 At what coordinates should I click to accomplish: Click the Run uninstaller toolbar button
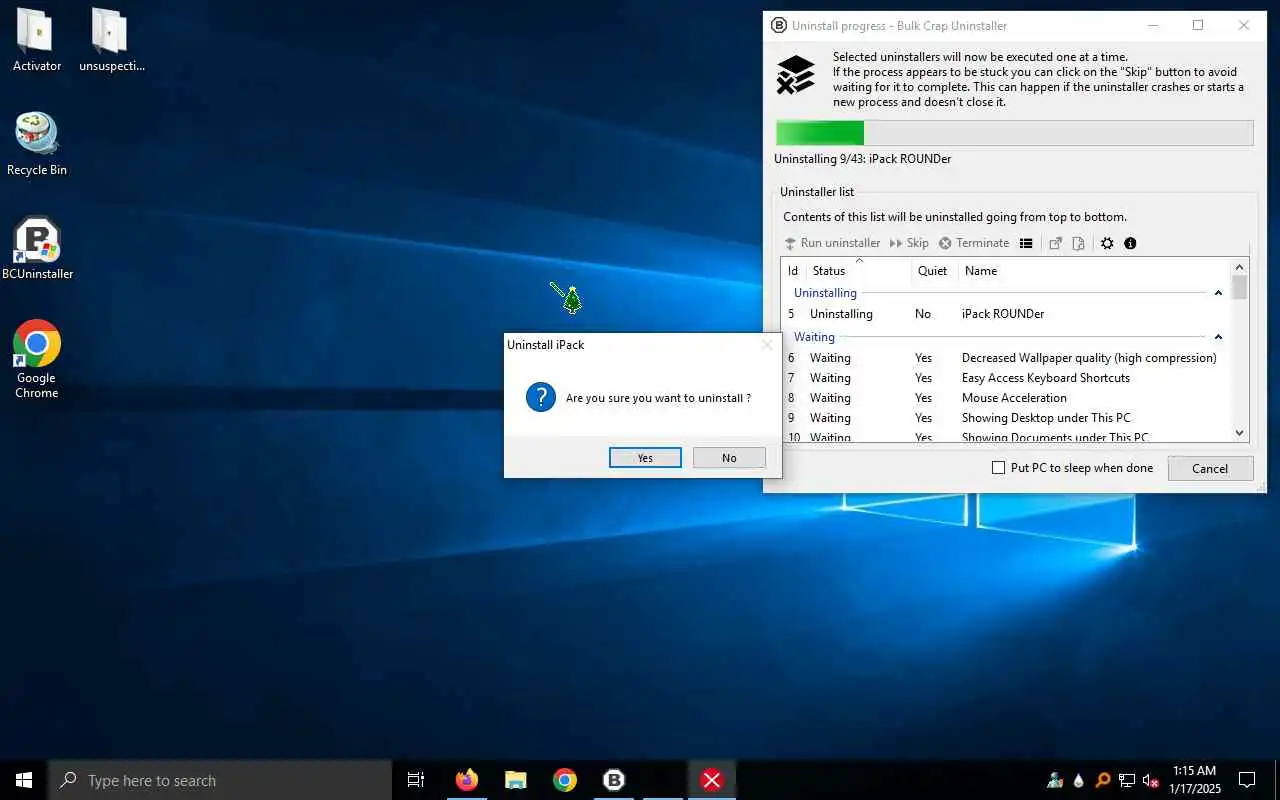pyautogui.click(x=832, y=243)
